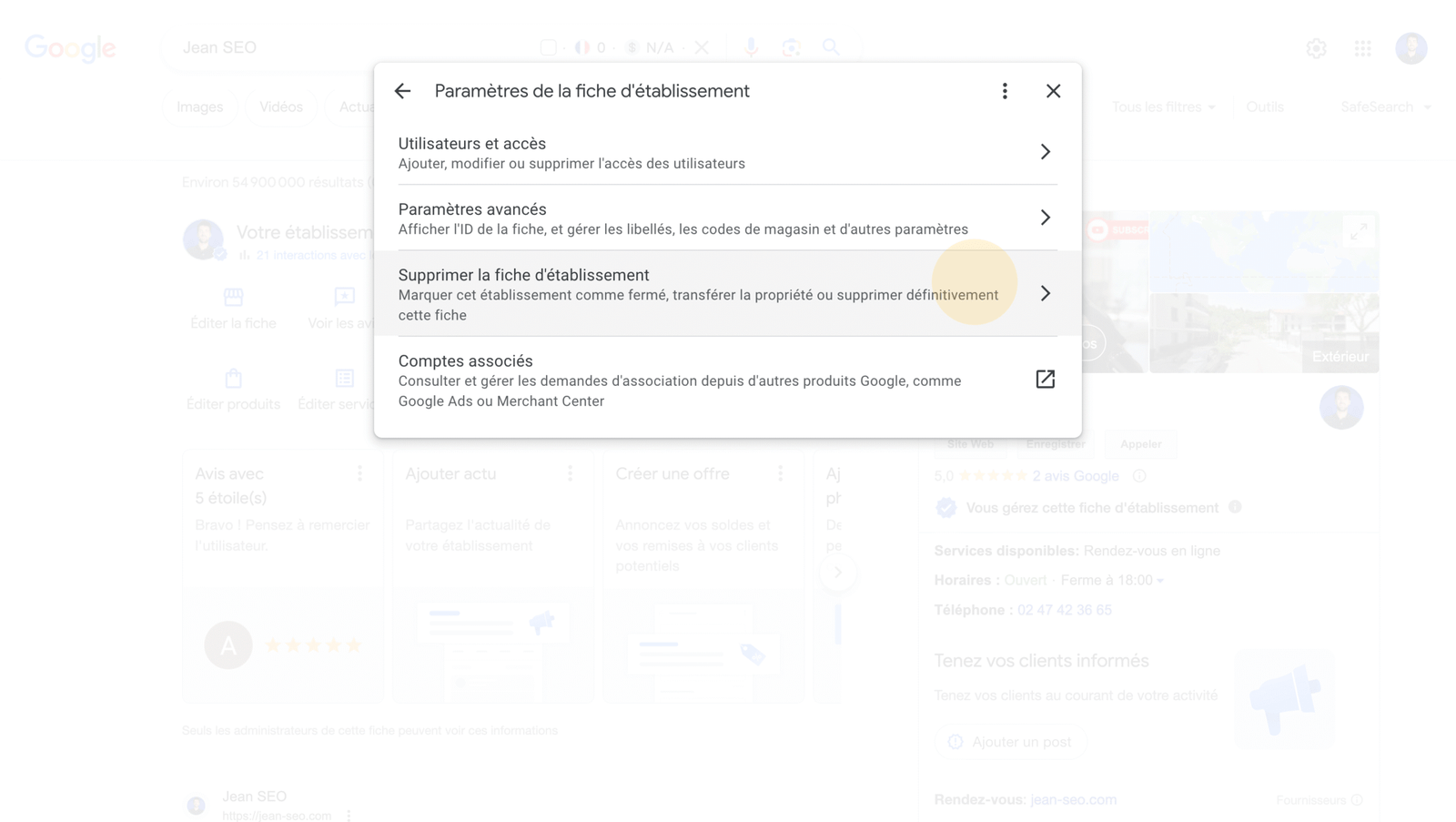Close the Paramètres de la fiche dialog
This screenshot has width=1456, height=822.
coord(1053,91)
